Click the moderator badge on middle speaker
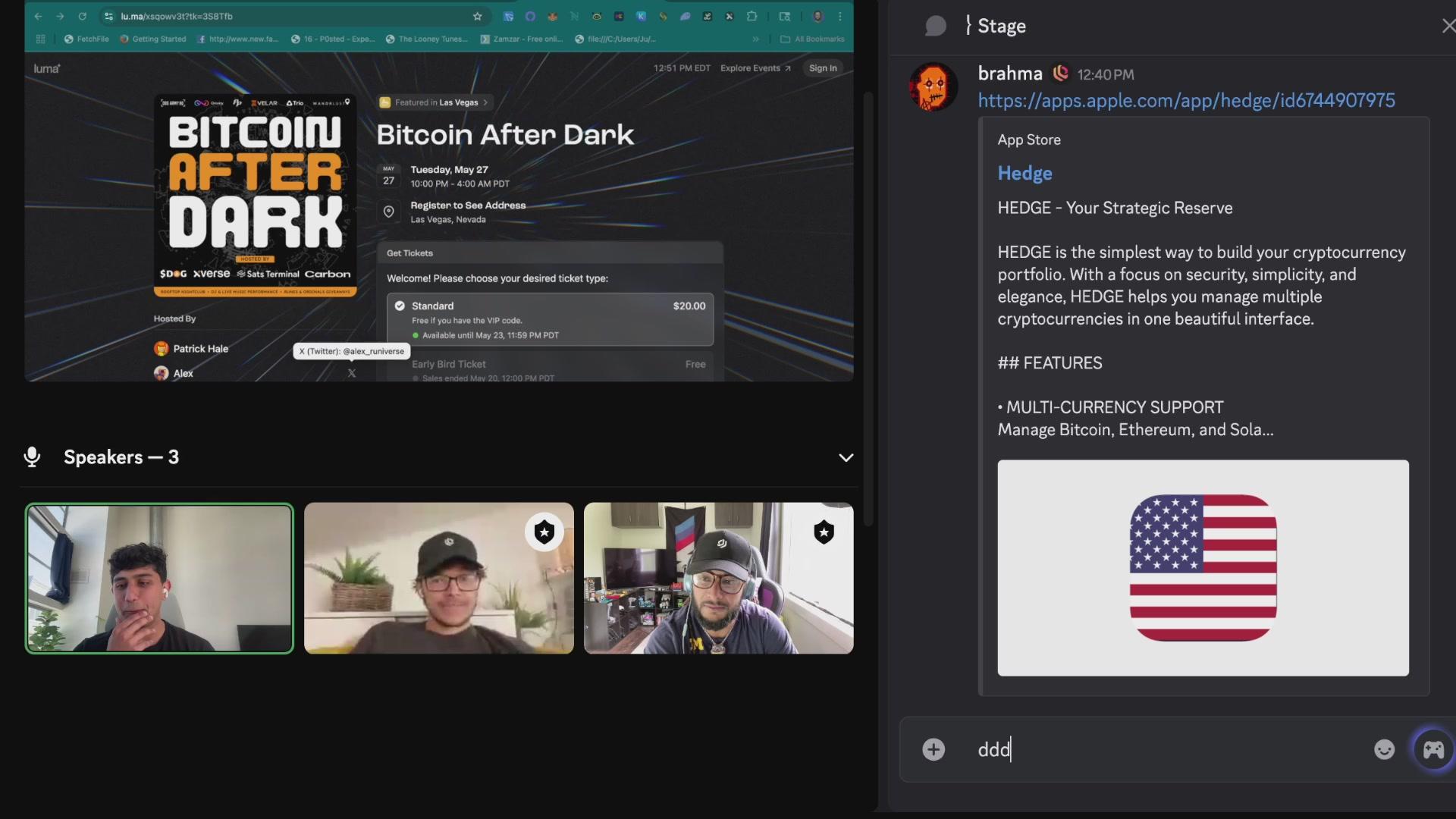 pos(544,532)
